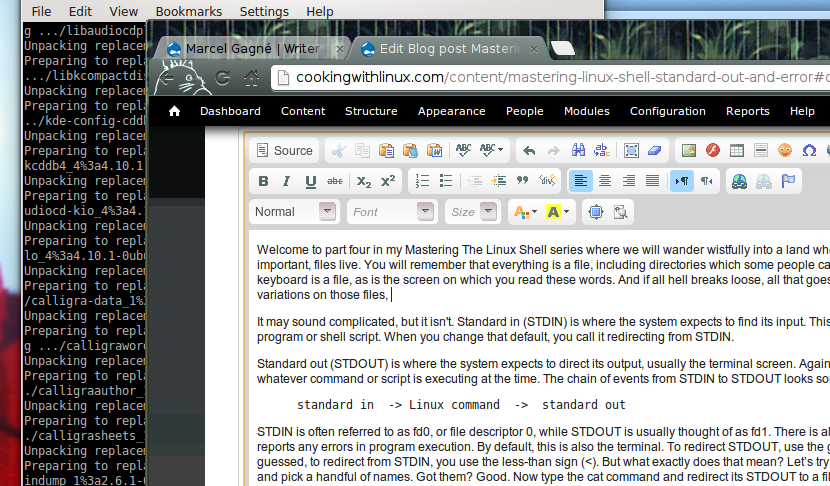Click the Copy icon in editor toolbar
The image size is (830, 486).
coord(362,151)
